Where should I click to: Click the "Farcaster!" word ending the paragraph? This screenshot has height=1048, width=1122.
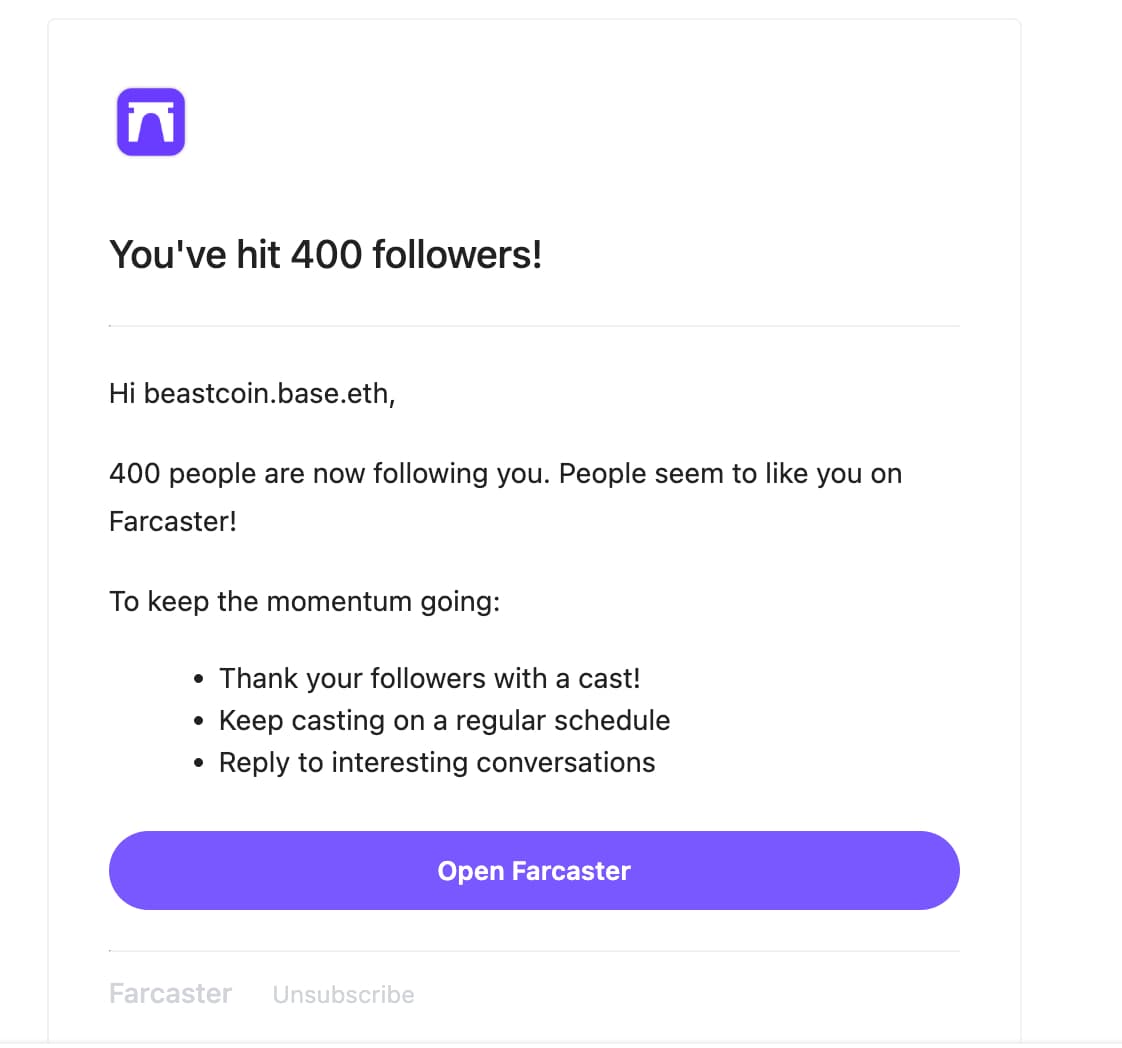coord(172,521)
